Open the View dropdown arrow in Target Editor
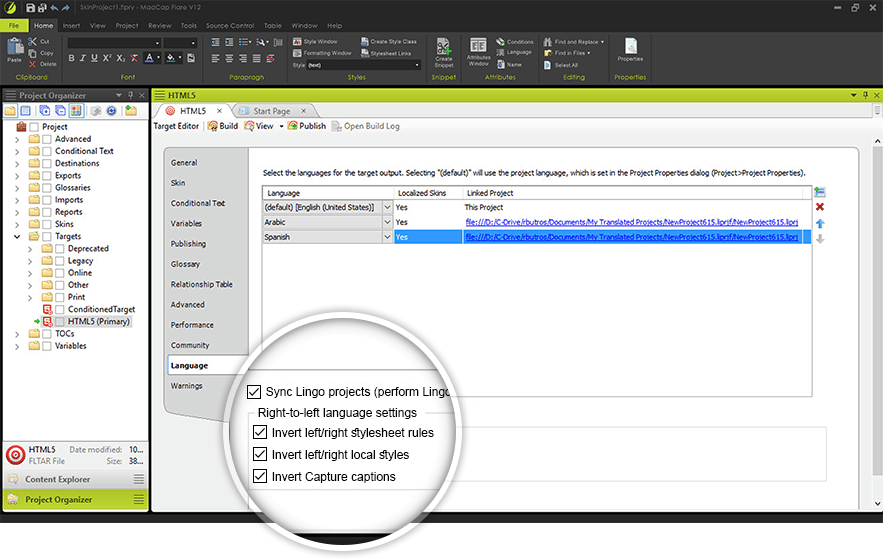The width and height of the screenshot is (883, 560). 282,126
